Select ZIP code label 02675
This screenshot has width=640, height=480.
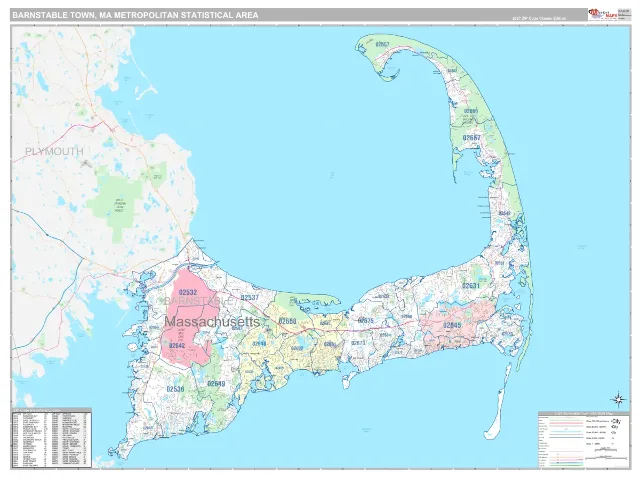pos(365,320)
